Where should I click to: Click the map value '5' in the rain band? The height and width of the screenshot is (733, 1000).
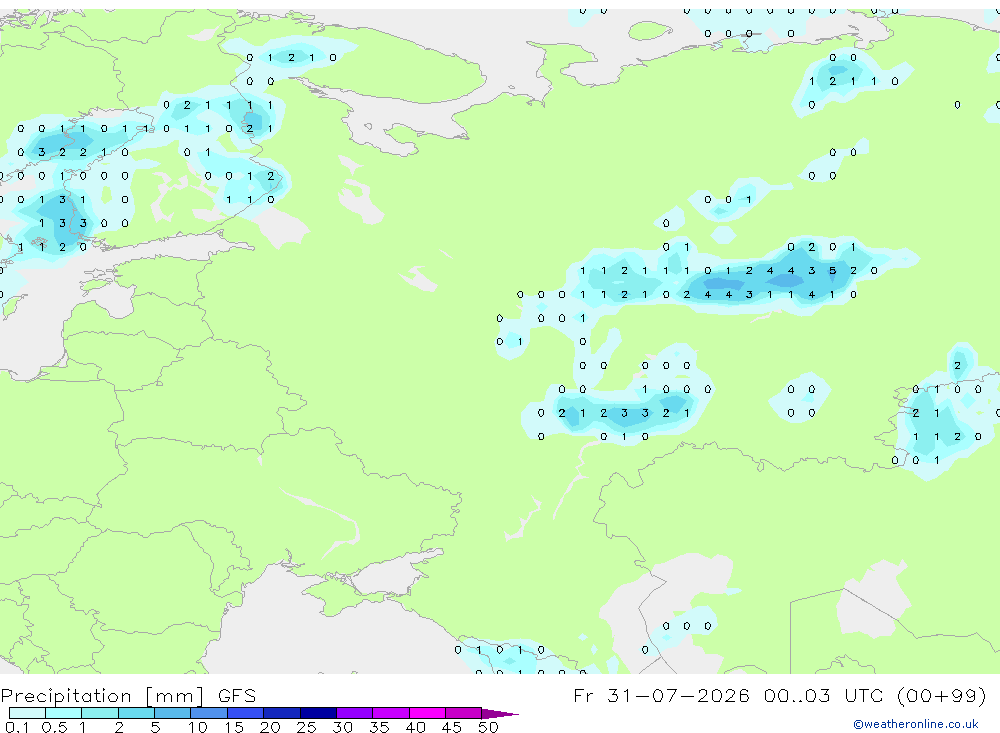pyautogui.click(x=832, y=270)
